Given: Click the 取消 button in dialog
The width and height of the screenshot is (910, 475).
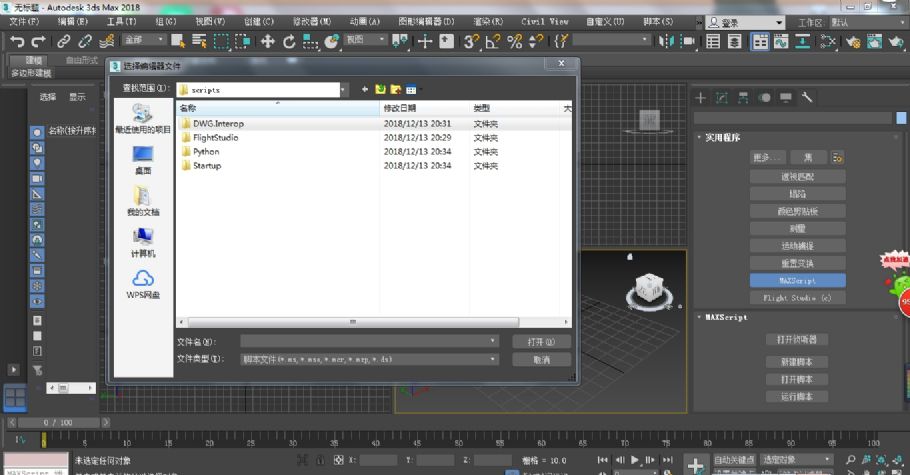Looking at the screenshot, I should [541, 360].
